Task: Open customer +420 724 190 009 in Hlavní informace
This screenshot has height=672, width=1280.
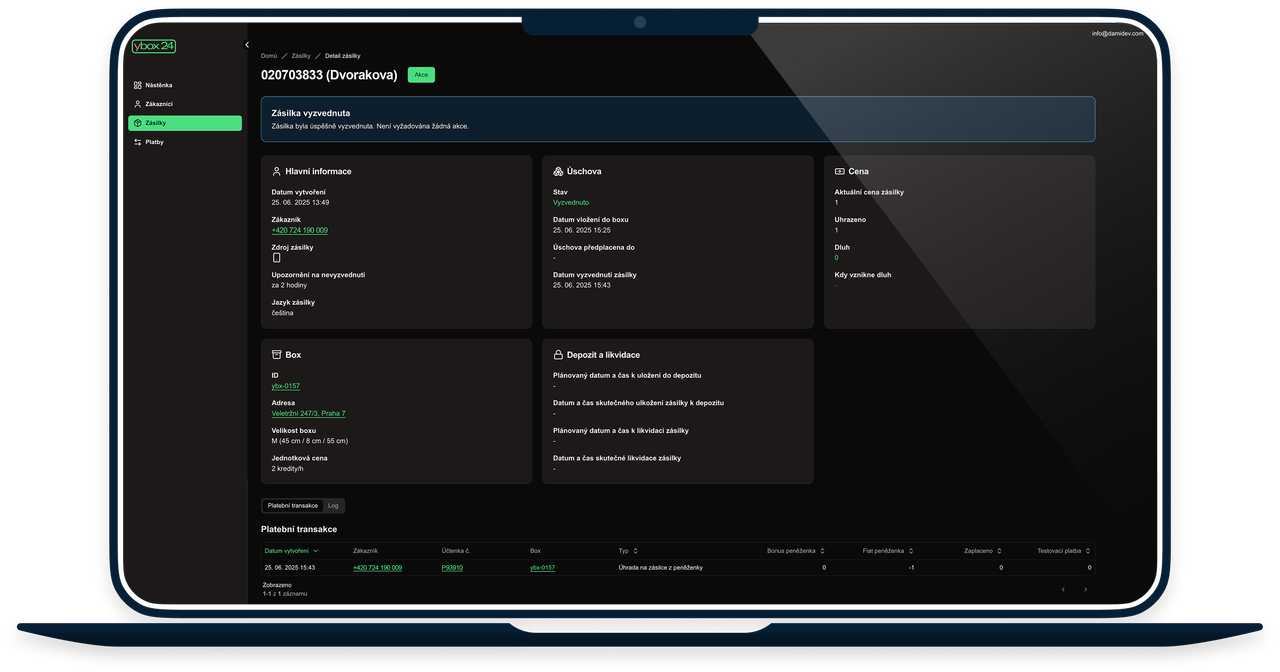Action: pos(299,230)
